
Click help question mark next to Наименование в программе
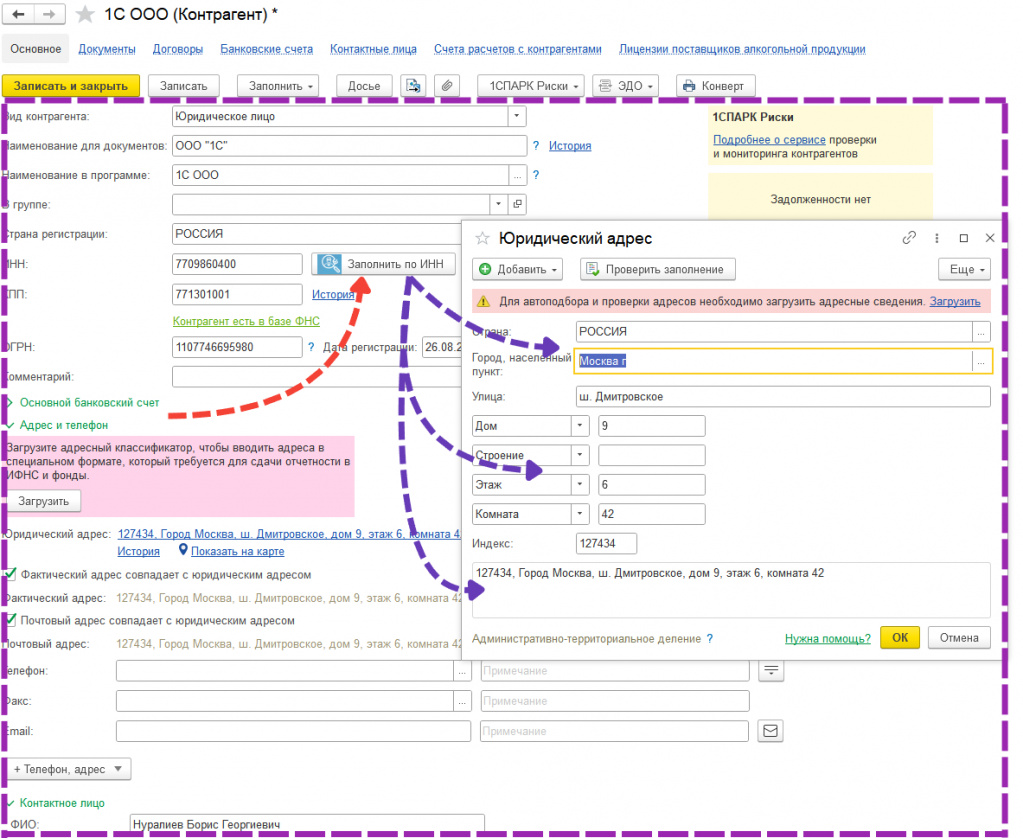pyautogui.click(x=536, y=175)
